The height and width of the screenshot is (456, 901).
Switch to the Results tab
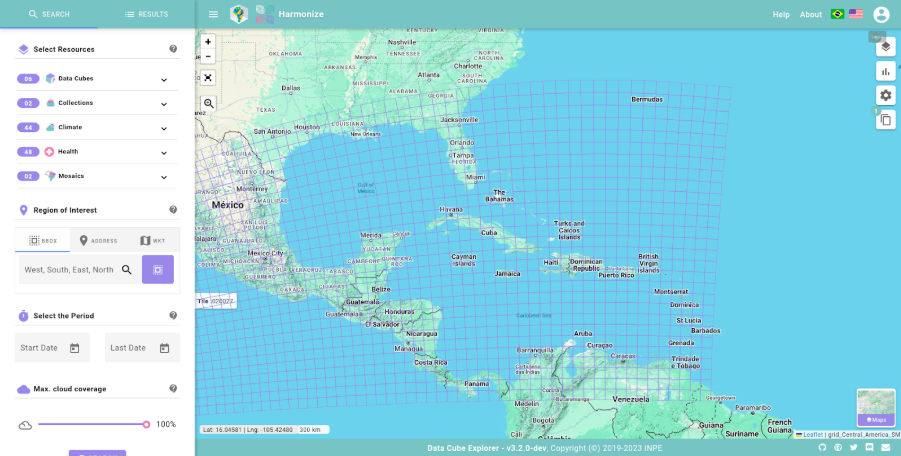(x=146, y=14)
